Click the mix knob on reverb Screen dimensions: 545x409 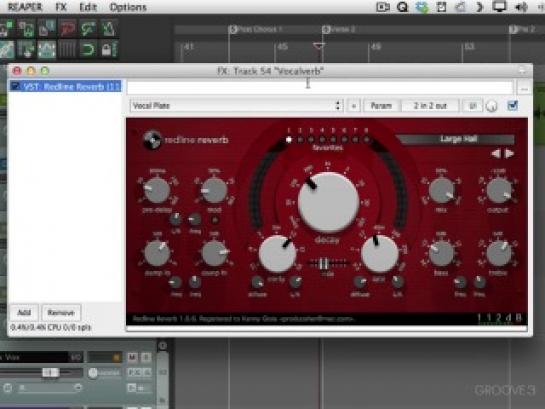[441, 190]
